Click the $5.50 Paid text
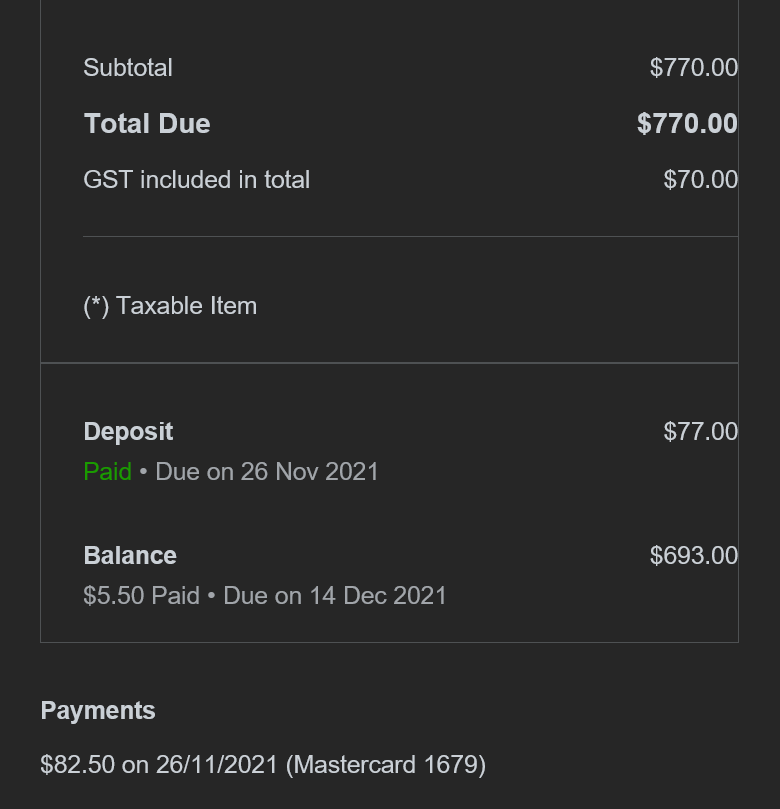The height and width of the screenshot is (809, 780). pyautogui.click(x=141, y=596)
